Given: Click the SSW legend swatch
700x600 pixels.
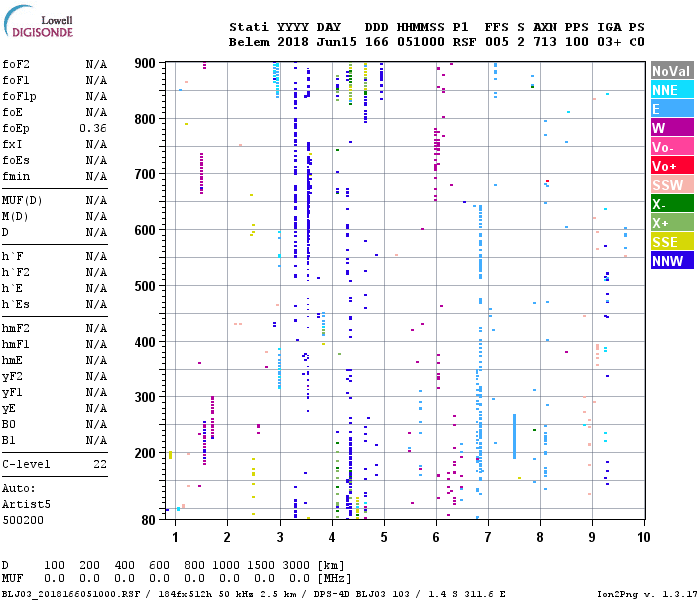Looking at the screenshot, I should click(x=672, y=184).
